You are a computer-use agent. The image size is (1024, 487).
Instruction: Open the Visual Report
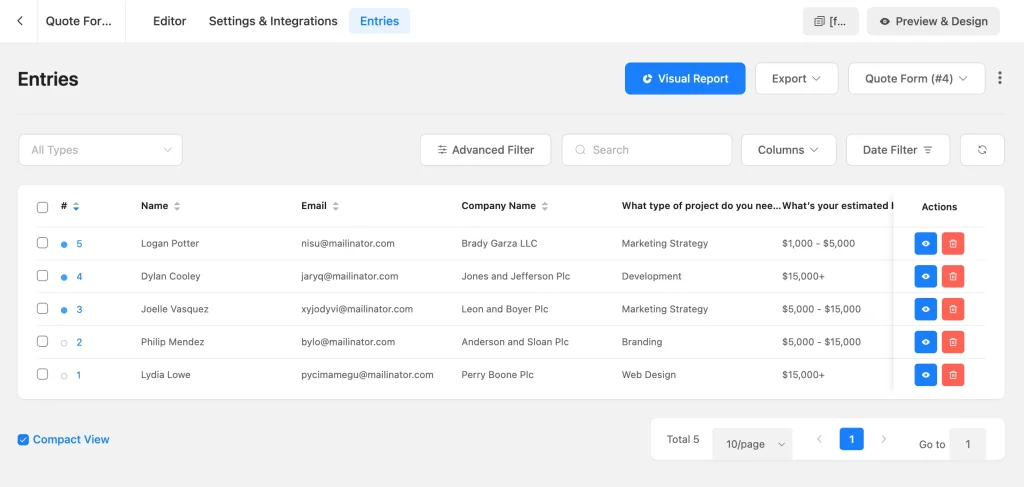click(x=685, y=78)
